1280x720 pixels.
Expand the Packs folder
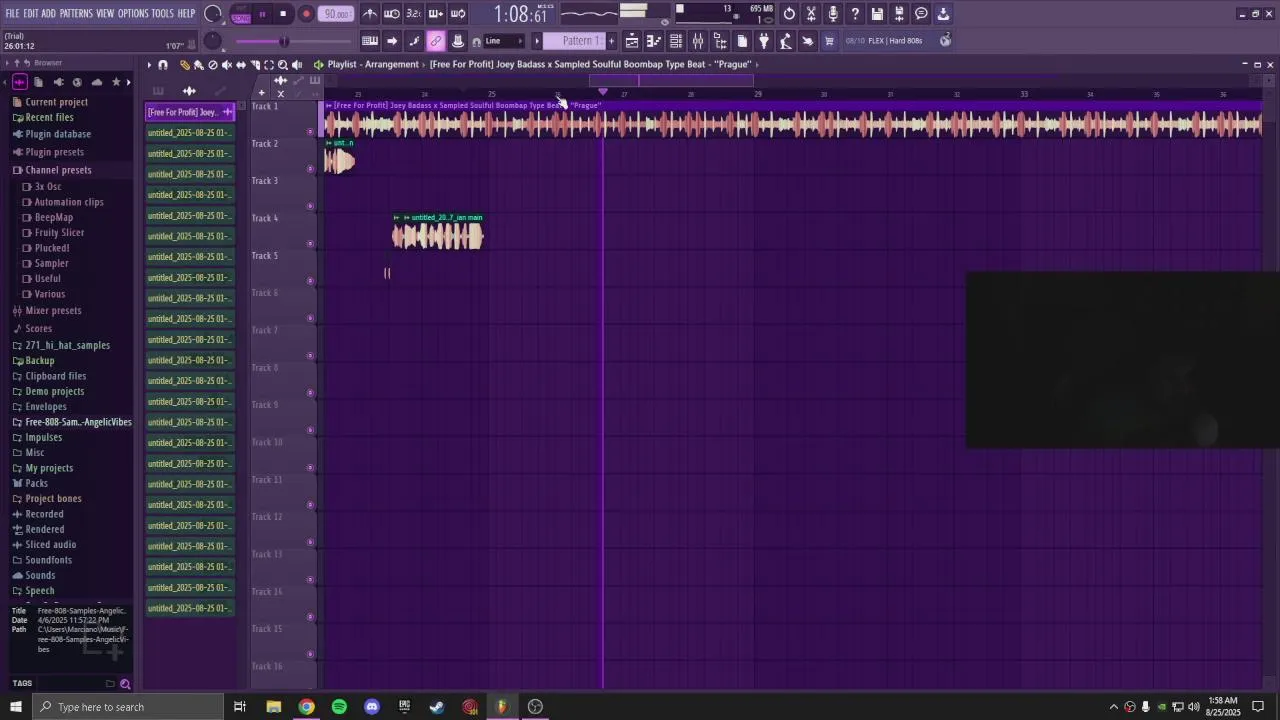(x=36, y=483)
